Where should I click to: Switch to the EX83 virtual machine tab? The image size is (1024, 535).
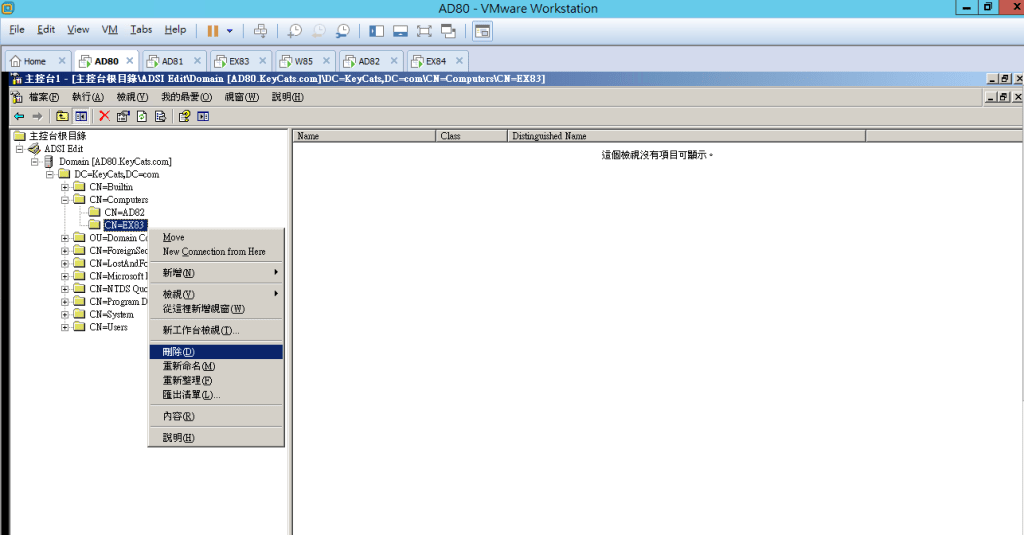pos(239,61)
